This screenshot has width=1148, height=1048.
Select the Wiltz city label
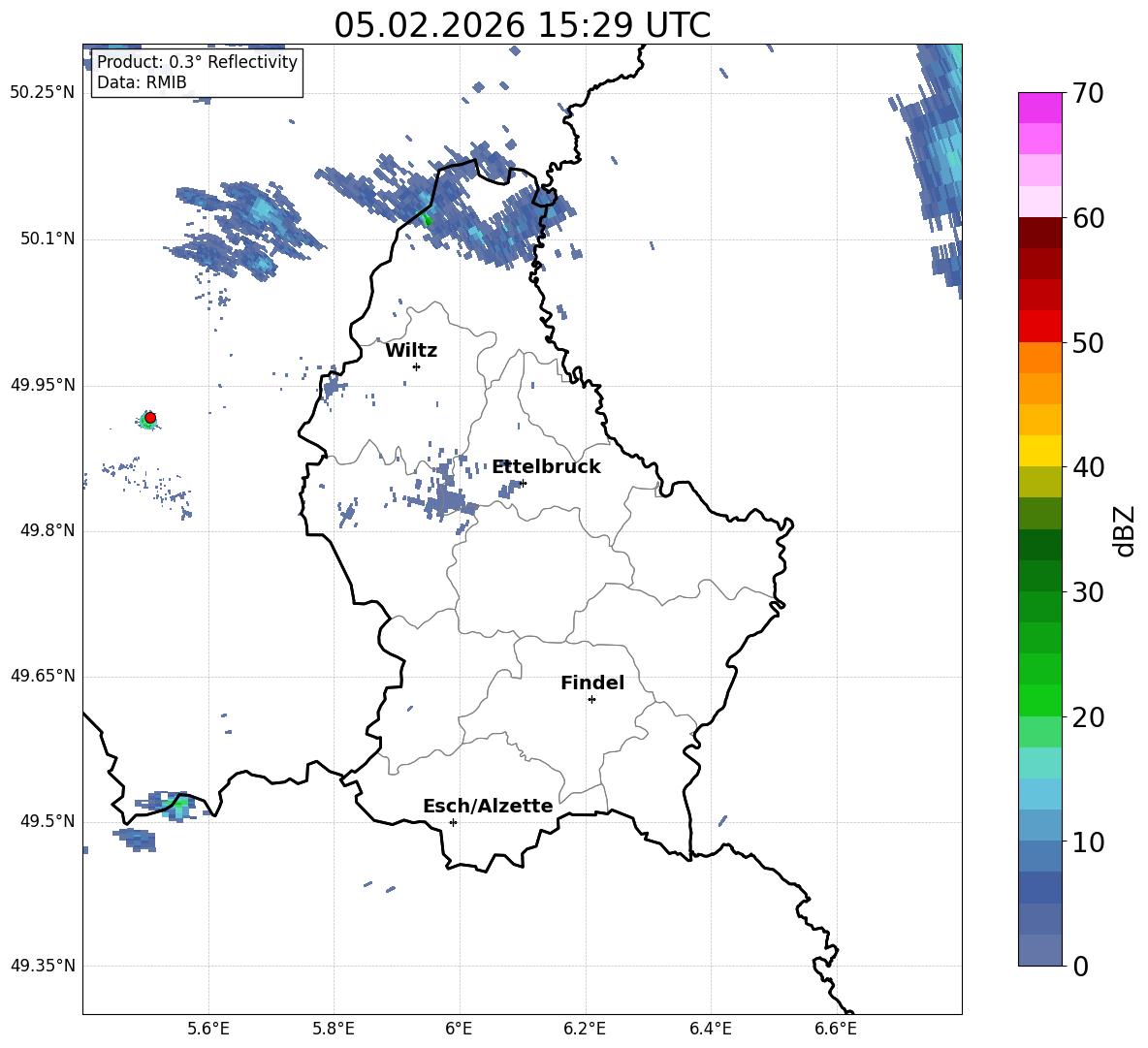[411, 350]
